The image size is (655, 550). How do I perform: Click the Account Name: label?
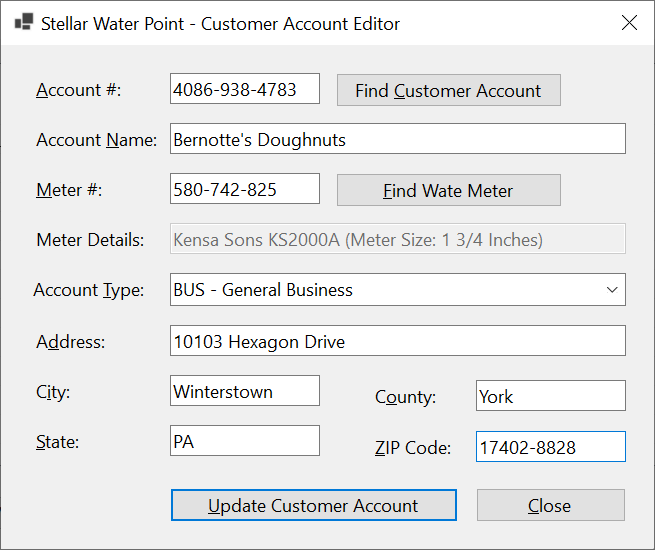click(96, 140)
